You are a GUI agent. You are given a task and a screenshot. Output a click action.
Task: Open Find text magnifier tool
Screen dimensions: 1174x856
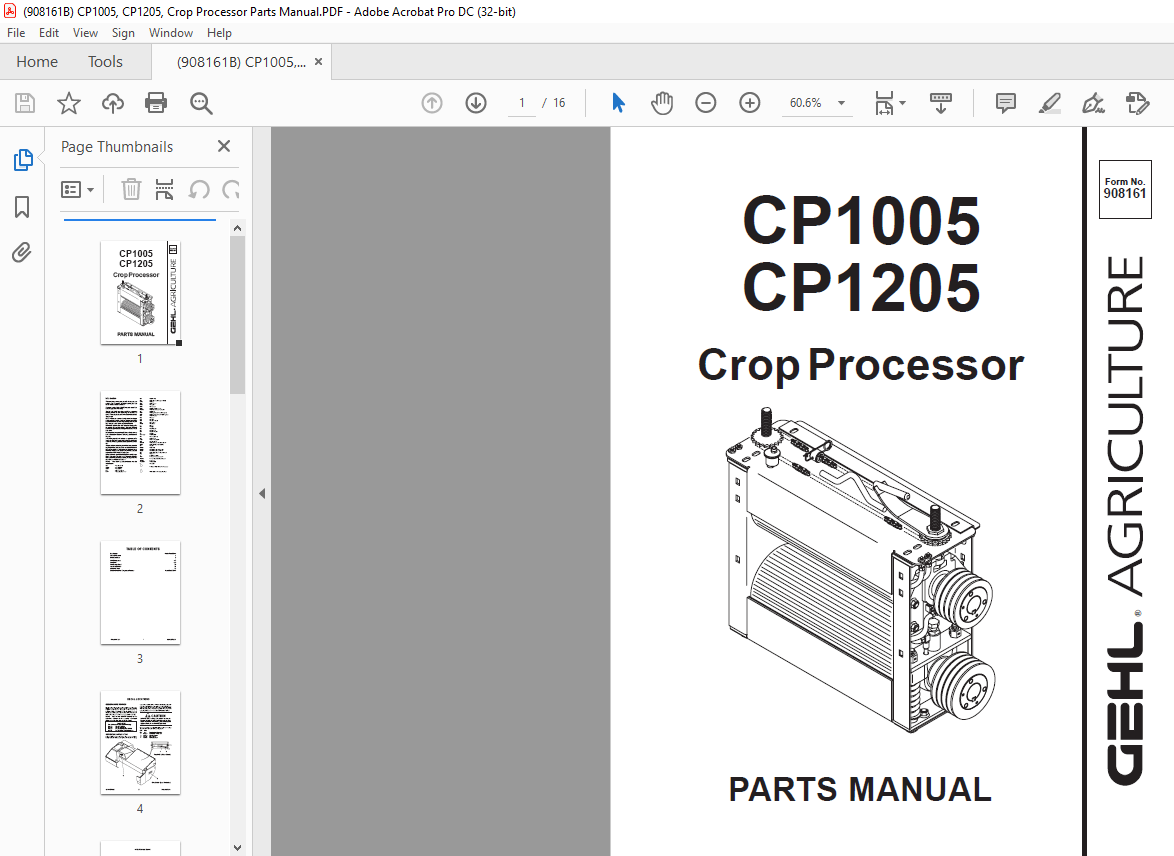coord(201,103)
